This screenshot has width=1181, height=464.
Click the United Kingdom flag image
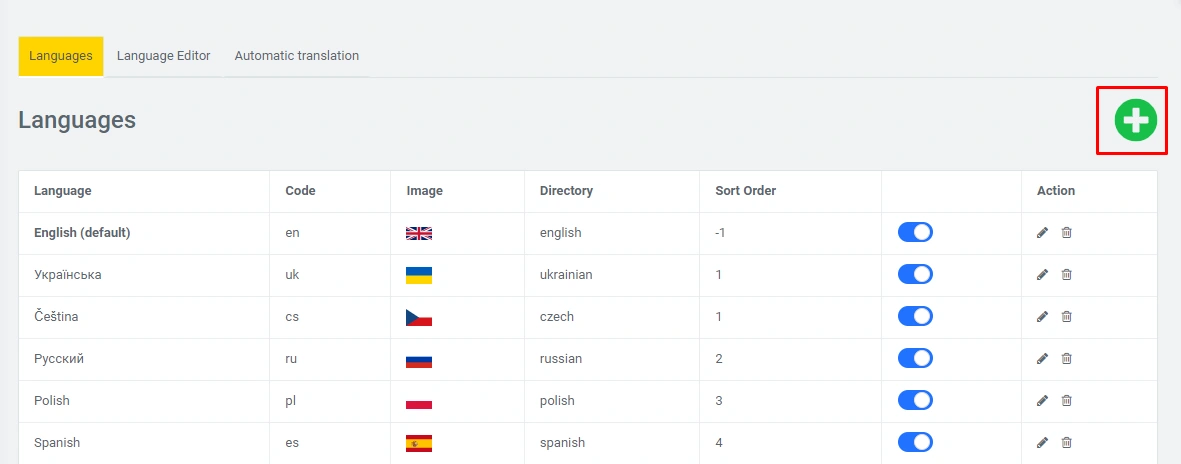[x=418, y=233]
